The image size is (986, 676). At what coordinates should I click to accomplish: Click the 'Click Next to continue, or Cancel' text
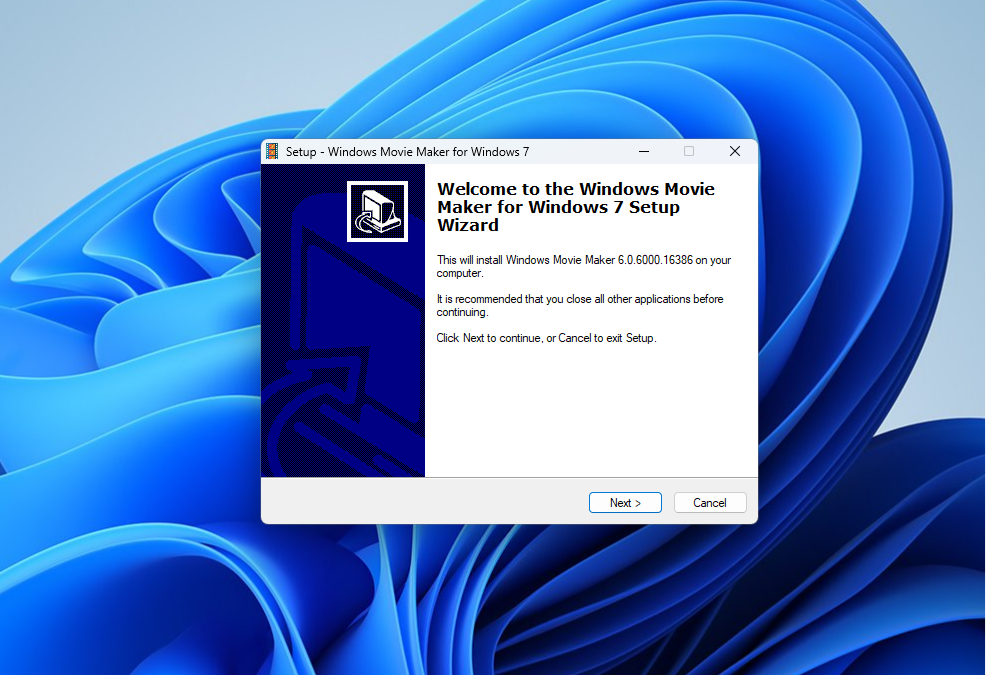tap(546, 338)
